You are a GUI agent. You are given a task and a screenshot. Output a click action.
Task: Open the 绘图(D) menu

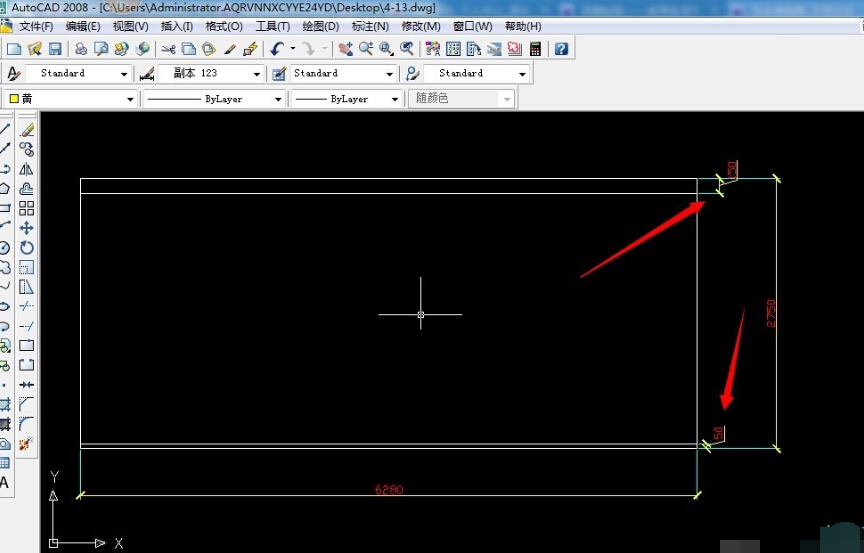pyautogui.click(x=321, y=26)
